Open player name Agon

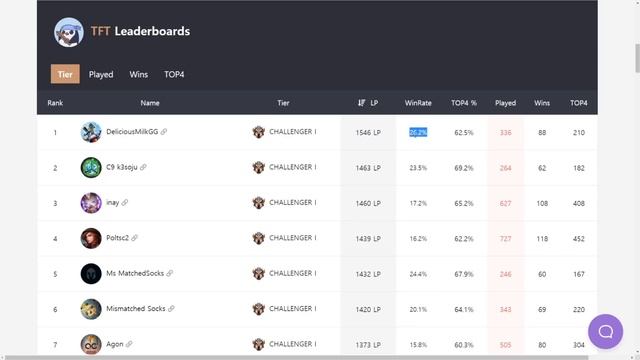point(115,344)
